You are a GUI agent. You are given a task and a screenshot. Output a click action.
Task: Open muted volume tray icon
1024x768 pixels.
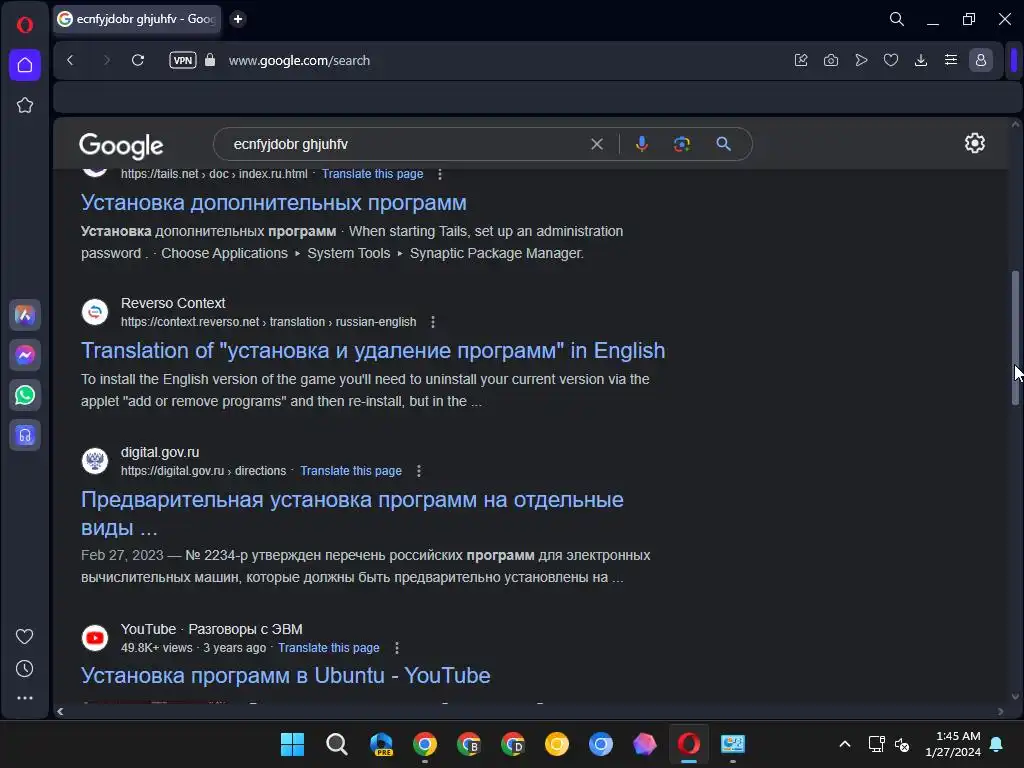(902, 744)
